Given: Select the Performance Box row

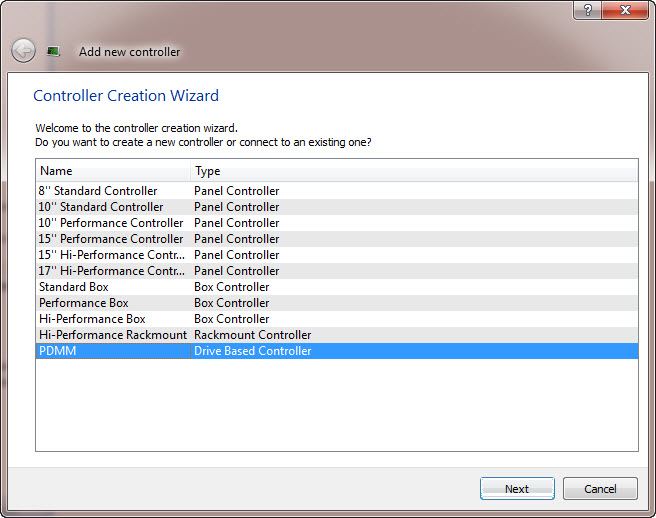Looking at the screenshot, I should tap(337, 303).
